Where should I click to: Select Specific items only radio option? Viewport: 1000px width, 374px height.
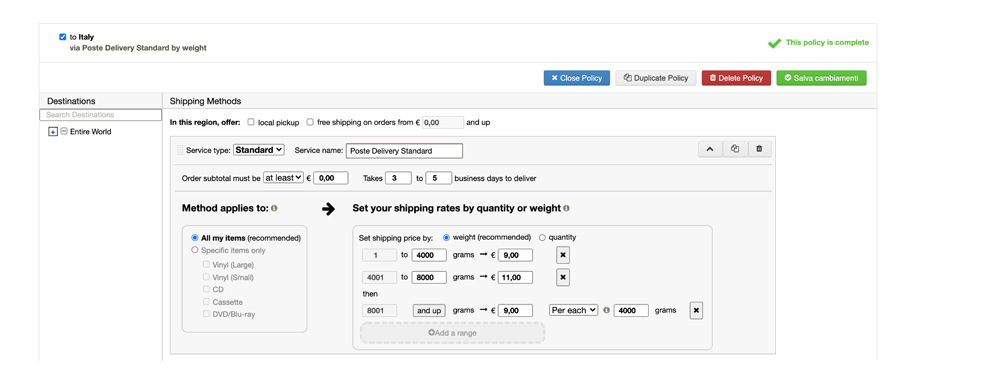195,251
